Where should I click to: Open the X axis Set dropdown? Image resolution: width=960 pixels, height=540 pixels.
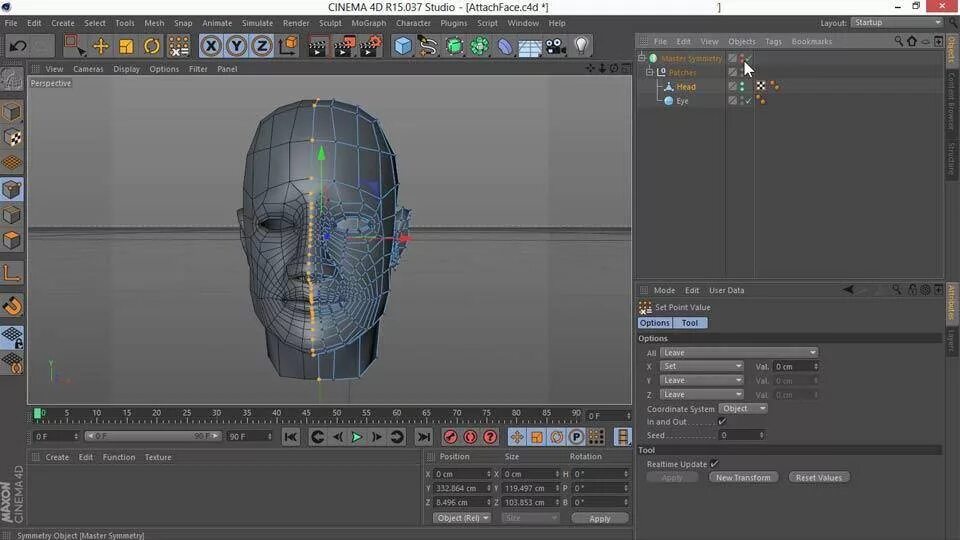tap(702, 366)
